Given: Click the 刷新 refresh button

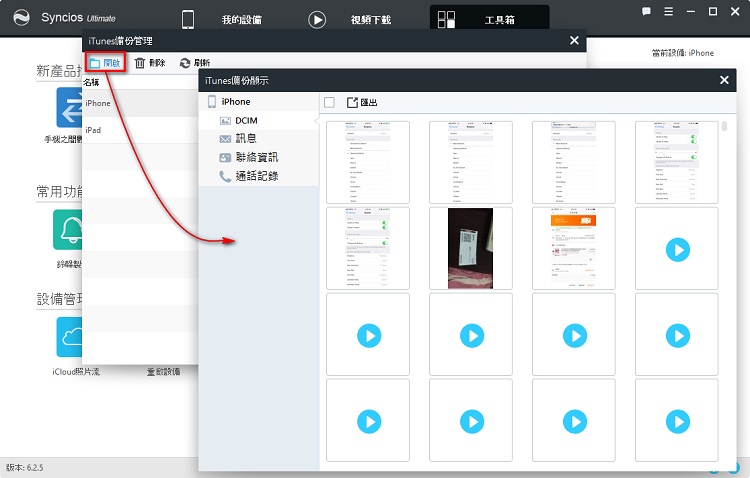Looking at the screenshot, I should coord(195,63).
